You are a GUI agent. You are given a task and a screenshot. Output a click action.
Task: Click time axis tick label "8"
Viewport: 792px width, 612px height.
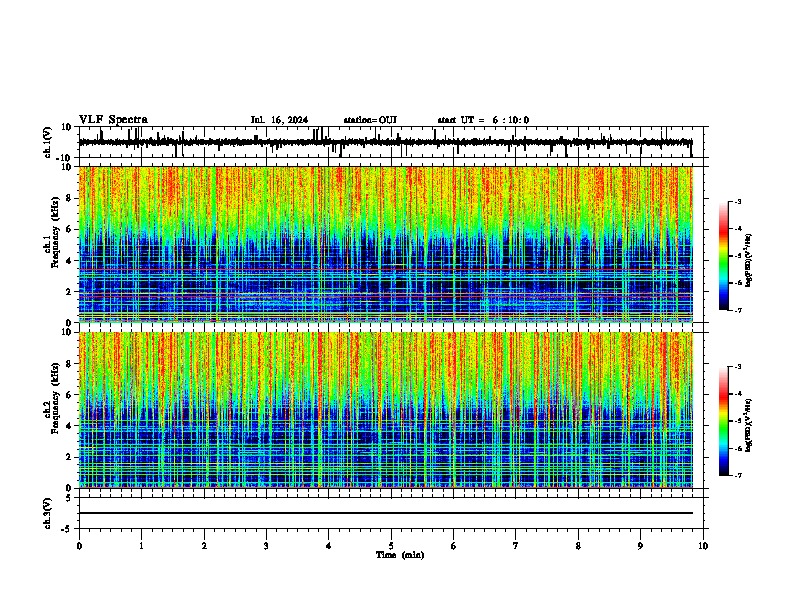578,546
